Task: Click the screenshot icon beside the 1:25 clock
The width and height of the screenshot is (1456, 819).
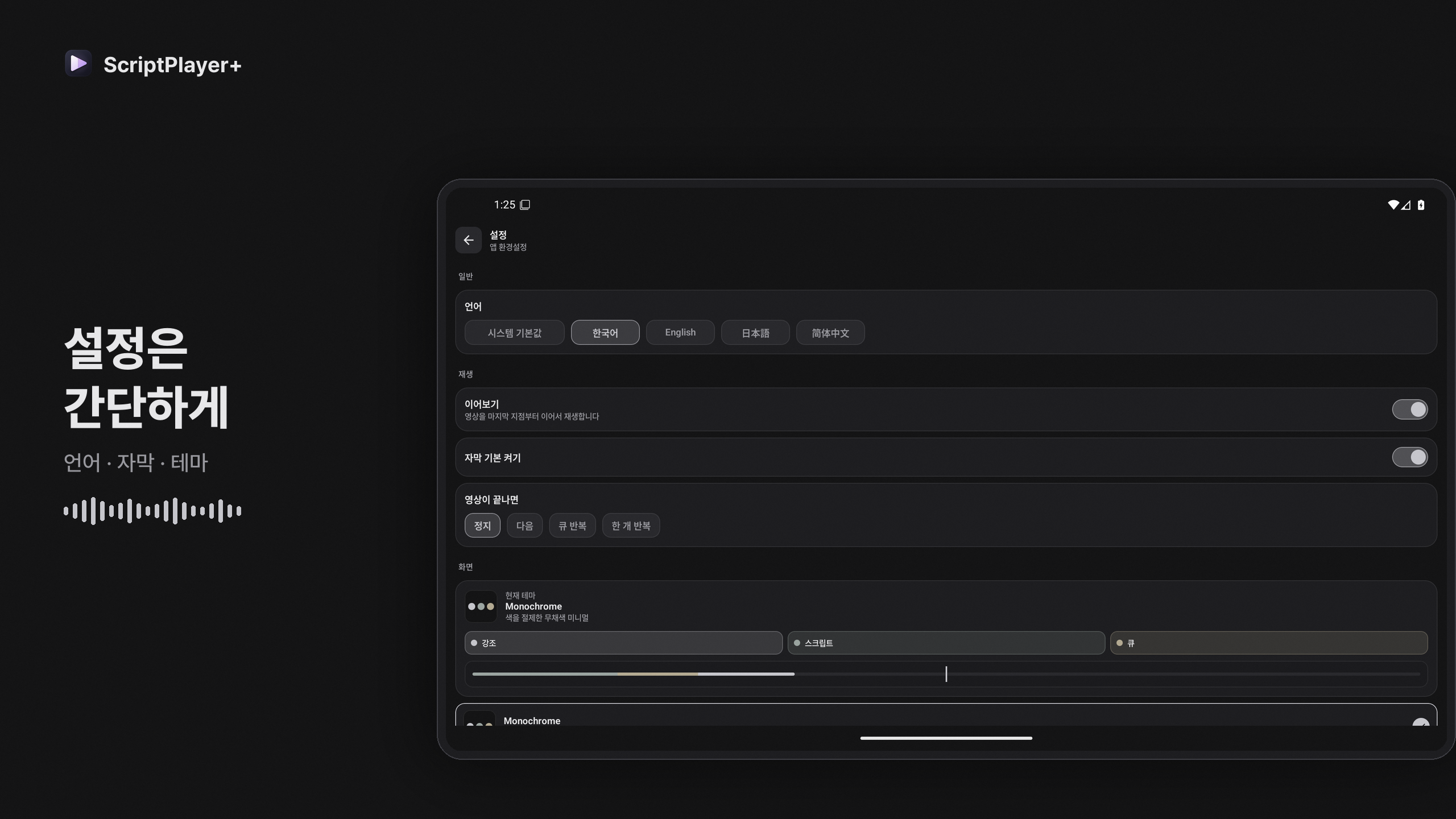Action: tap(525, 205)
